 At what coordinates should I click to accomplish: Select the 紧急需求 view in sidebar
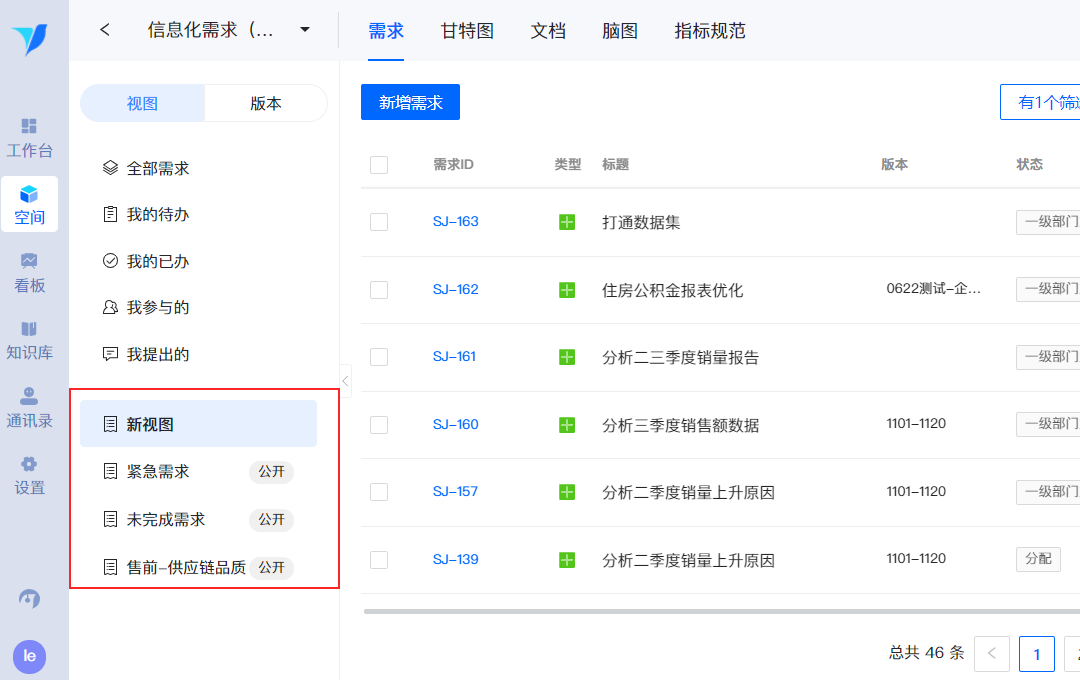[158, 472]
